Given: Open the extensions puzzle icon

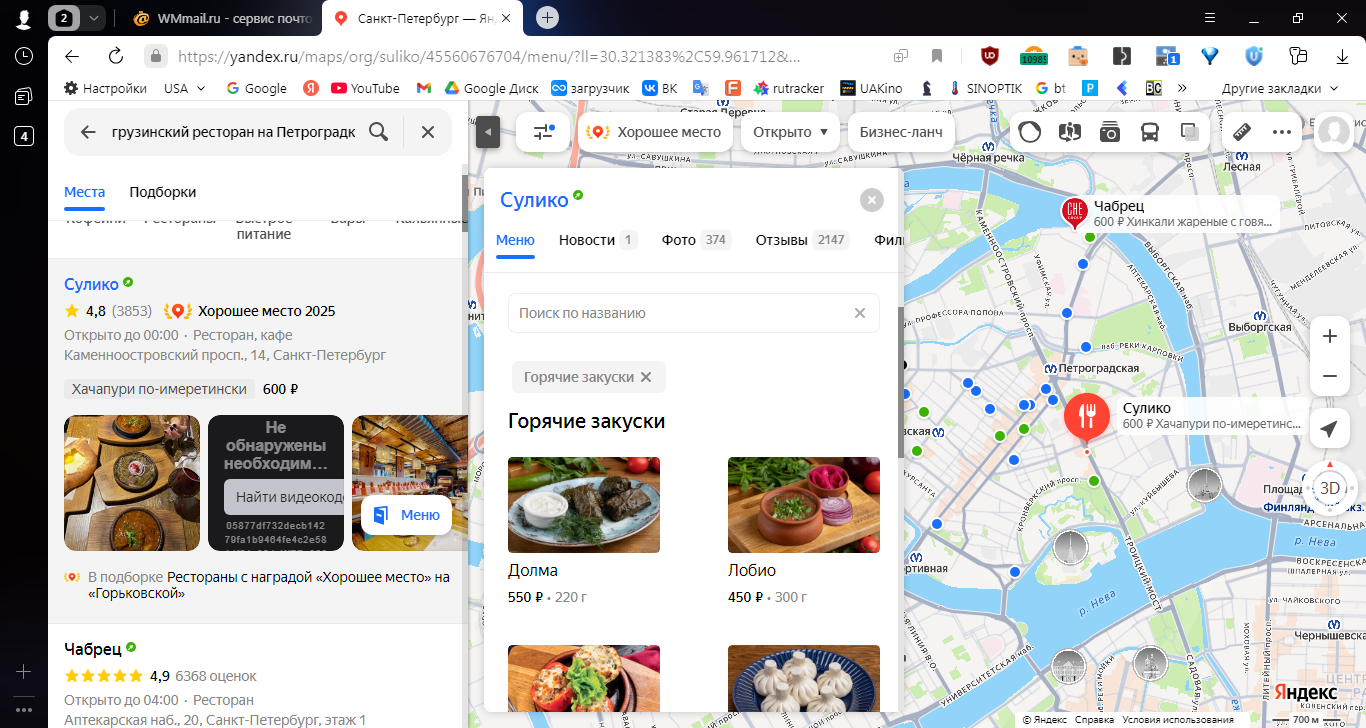Looking at the screenshot, I should click(x=1299, y=56).
